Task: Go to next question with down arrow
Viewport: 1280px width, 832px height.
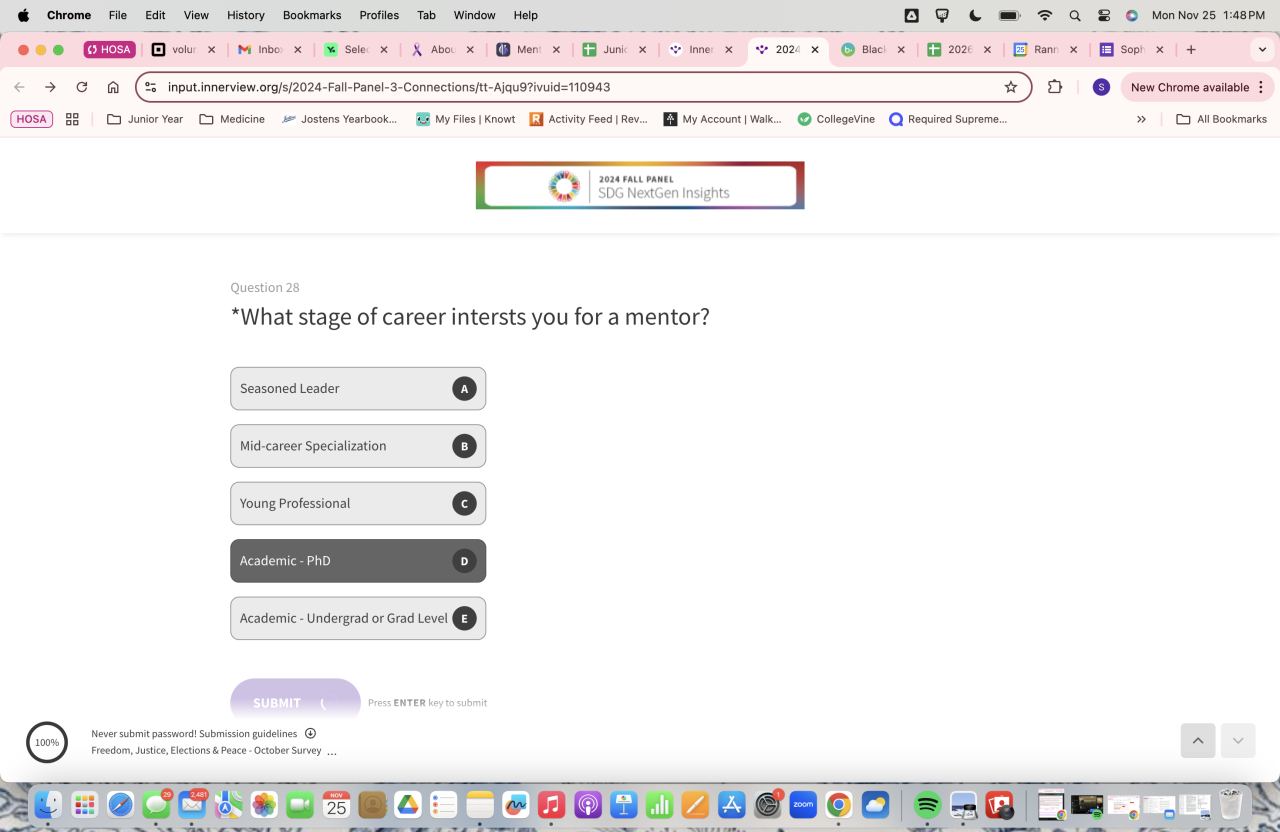Action: (x=1238, y=741)
